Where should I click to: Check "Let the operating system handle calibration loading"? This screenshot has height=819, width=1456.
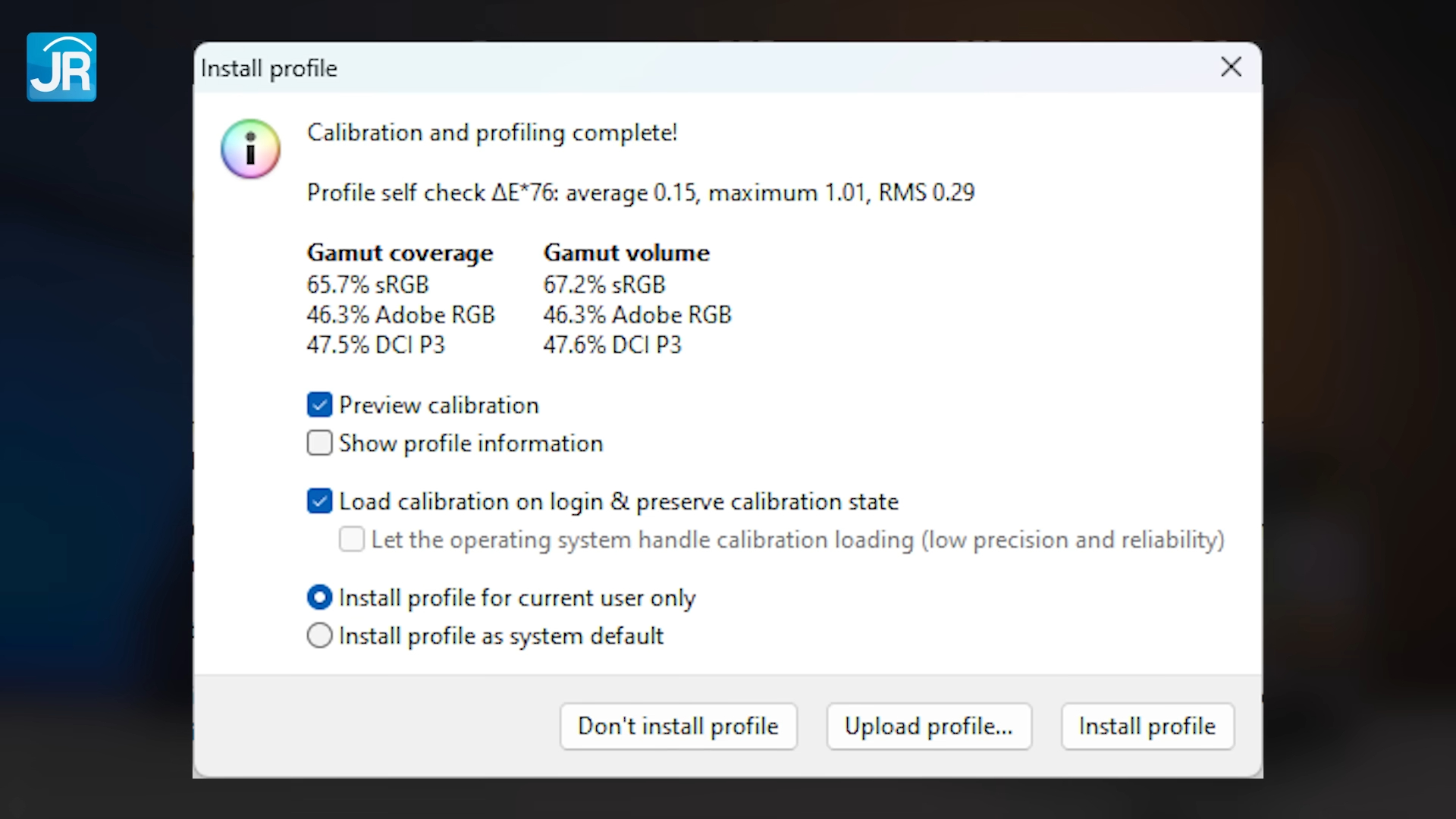pyautogui.click(x=351, y=539)
